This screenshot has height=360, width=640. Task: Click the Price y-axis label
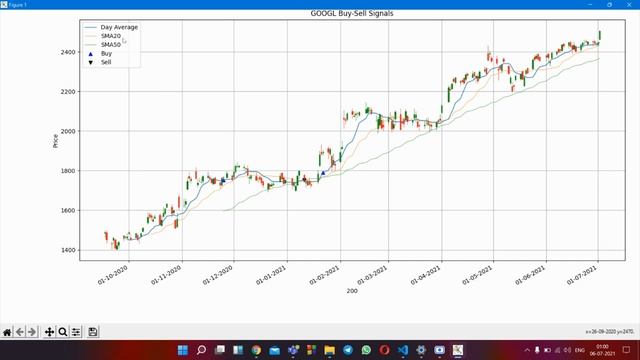tap(56, 141)
